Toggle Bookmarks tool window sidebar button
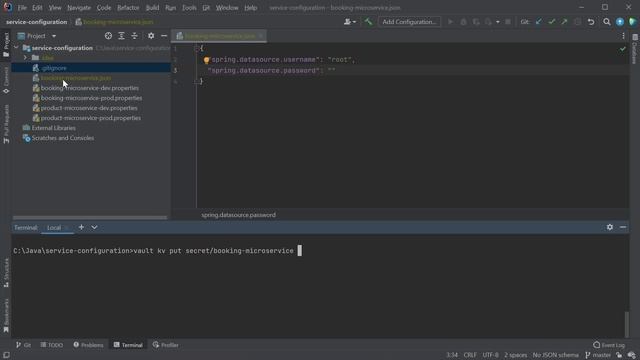Image resolution: width=640 pixels, height=360 pixels. coord(6,315)
